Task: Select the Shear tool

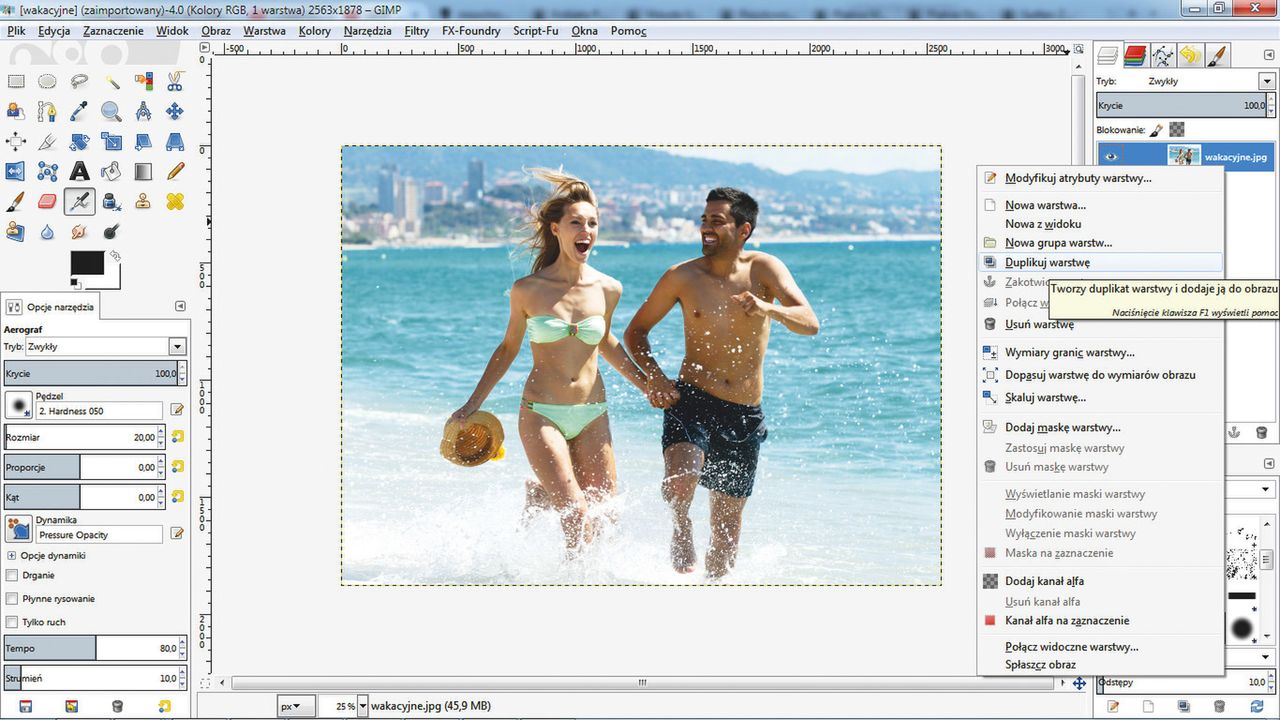Action: tap(143, 142)
